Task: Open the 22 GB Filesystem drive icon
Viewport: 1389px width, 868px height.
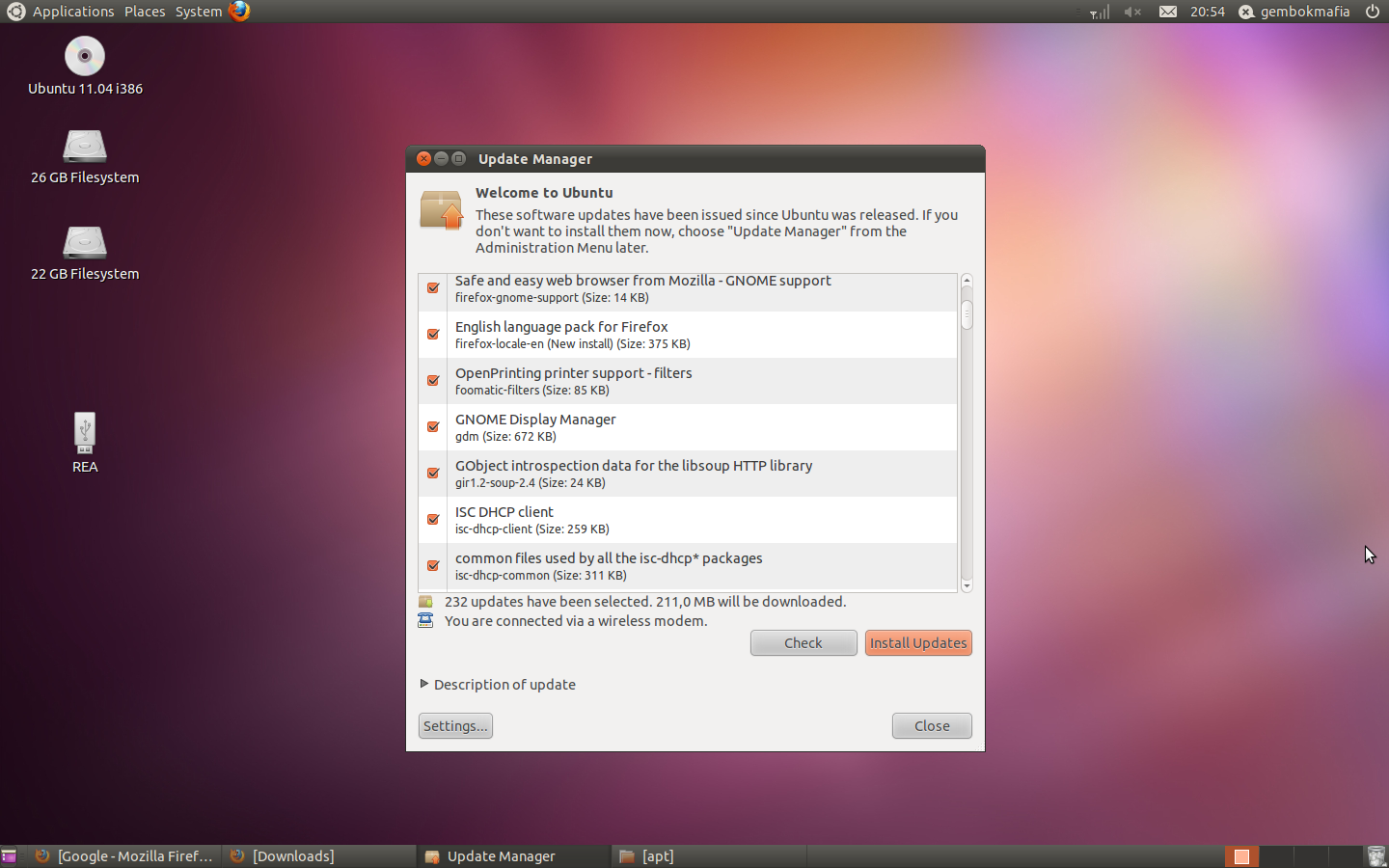Action: [x=85, y=242]
